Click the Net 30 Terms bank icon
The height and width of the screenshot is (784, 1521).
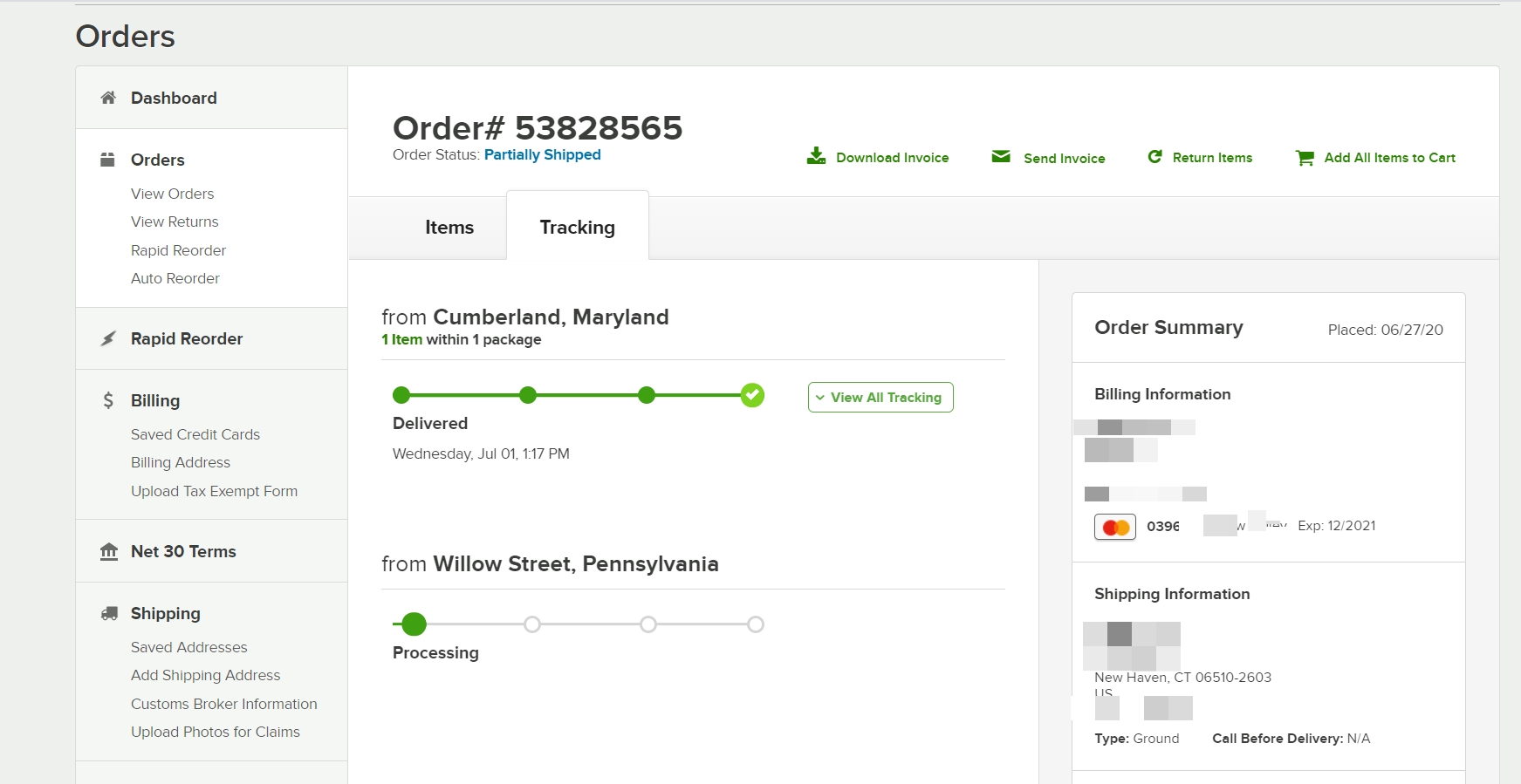click(x=108, y=551)
